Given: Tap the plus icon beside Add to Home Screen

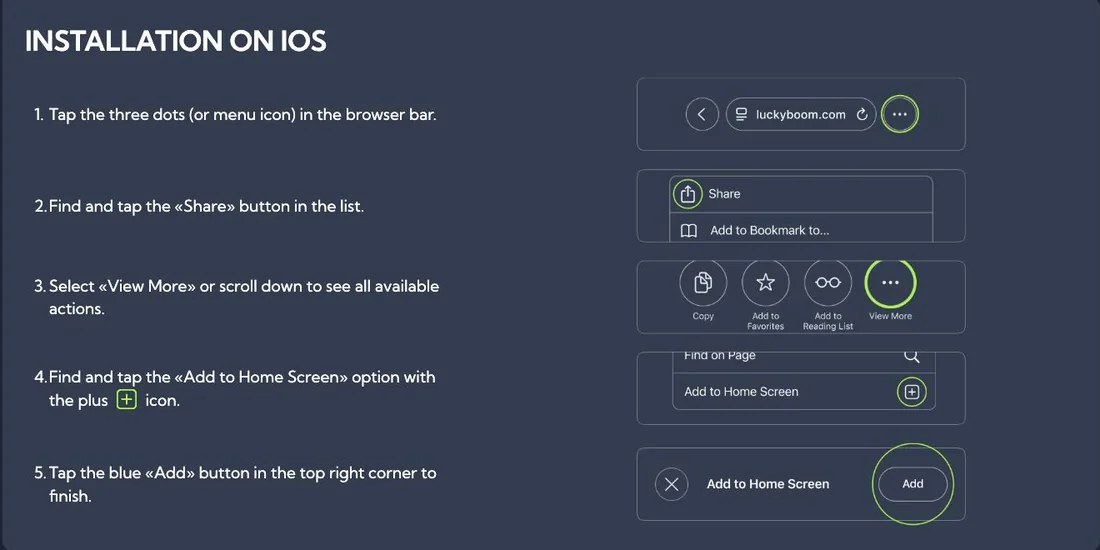Looking at the screenshot, I should tap(912, 392).
